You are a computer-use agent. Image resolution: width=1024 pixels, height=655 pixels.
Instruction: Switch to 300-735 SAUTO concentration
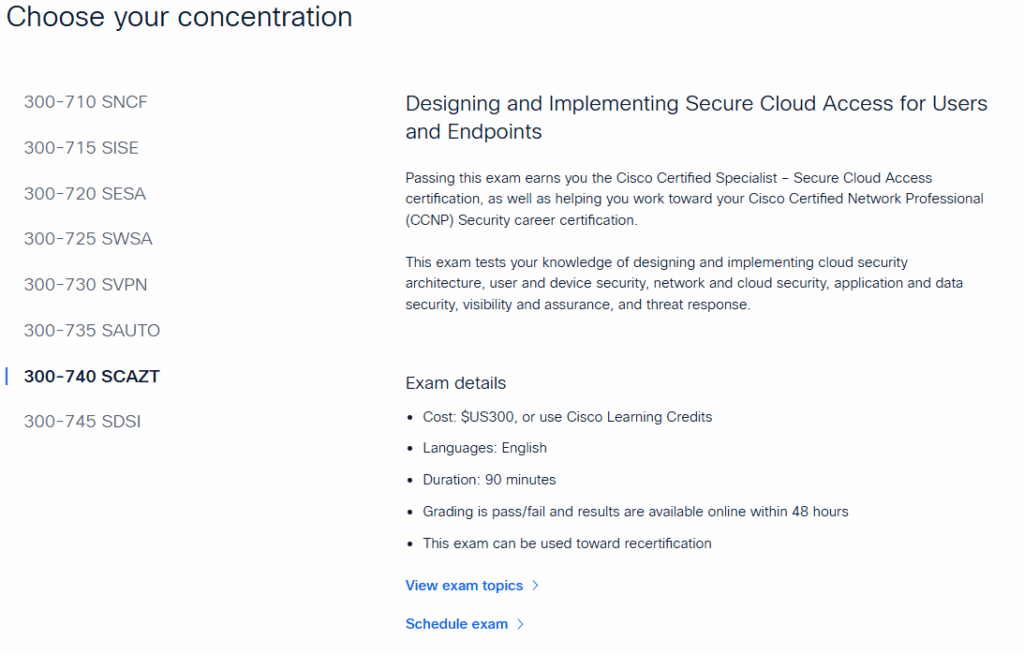point(92,331)
